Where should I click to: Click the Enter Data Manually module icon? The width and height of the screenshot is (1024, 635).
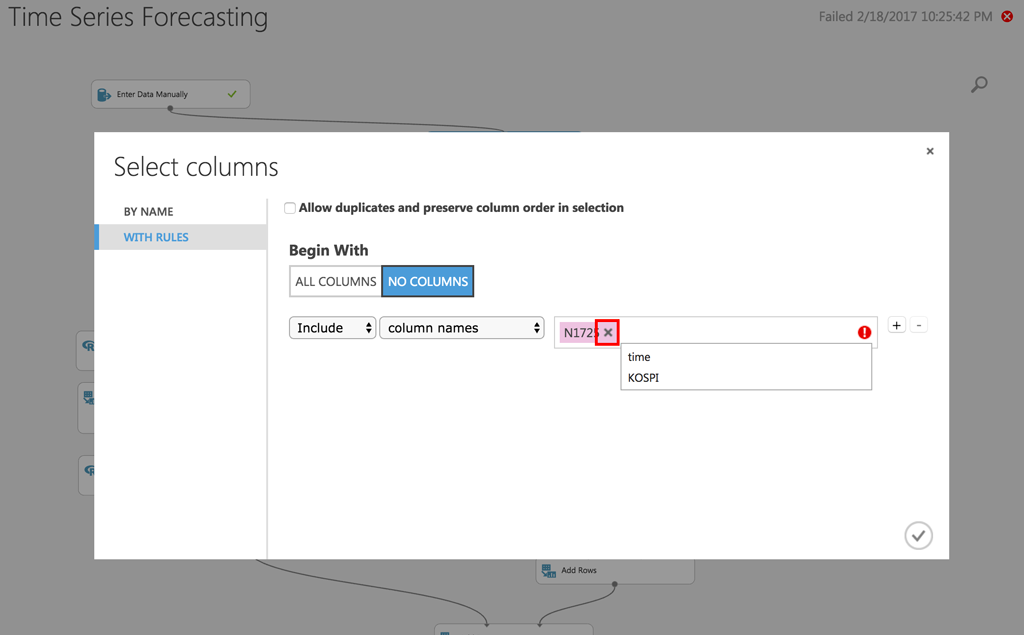(x=104, y=94)
